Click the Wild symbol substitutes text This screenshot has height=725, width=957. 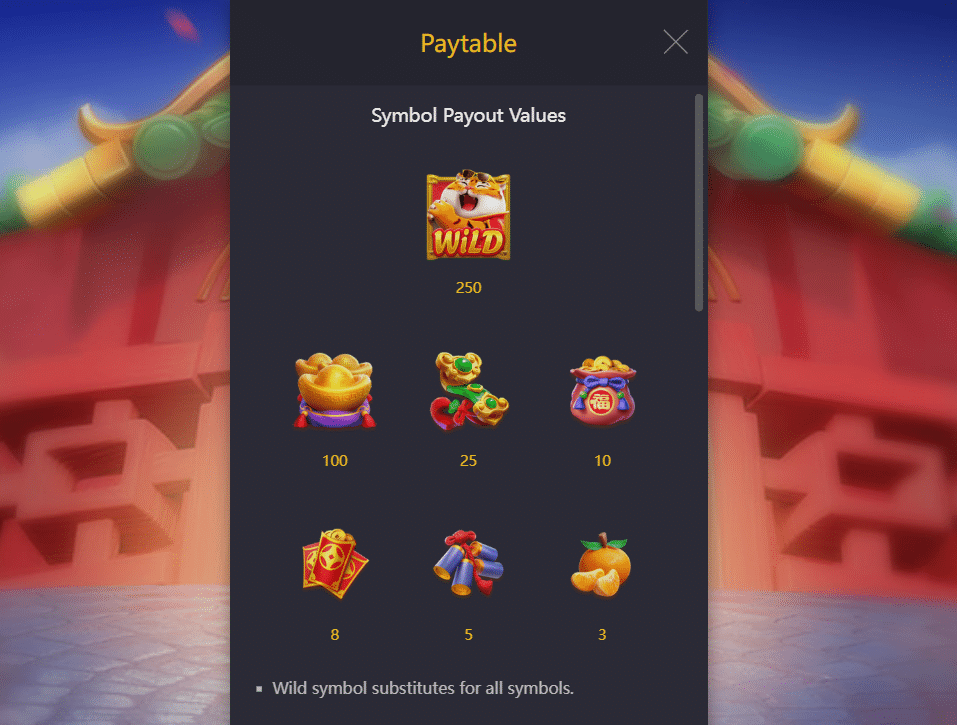coord(422,688)
